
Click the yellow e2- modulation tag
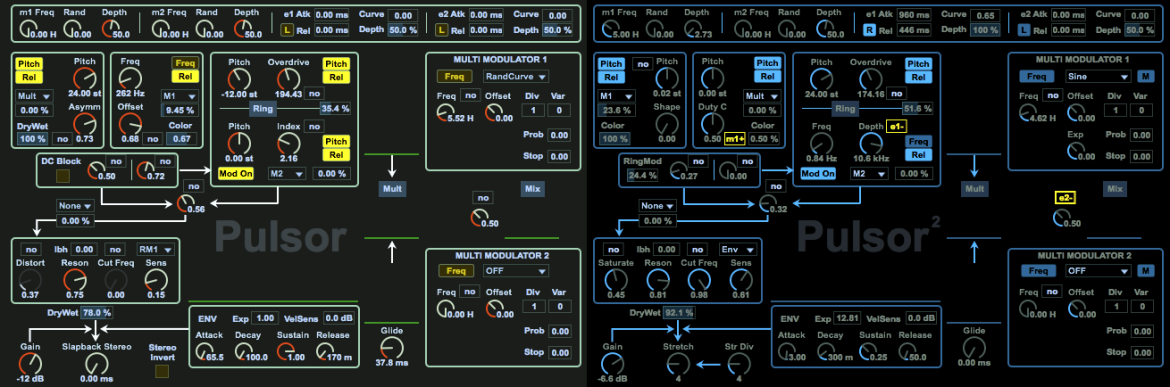click(x=1064, y=198)
